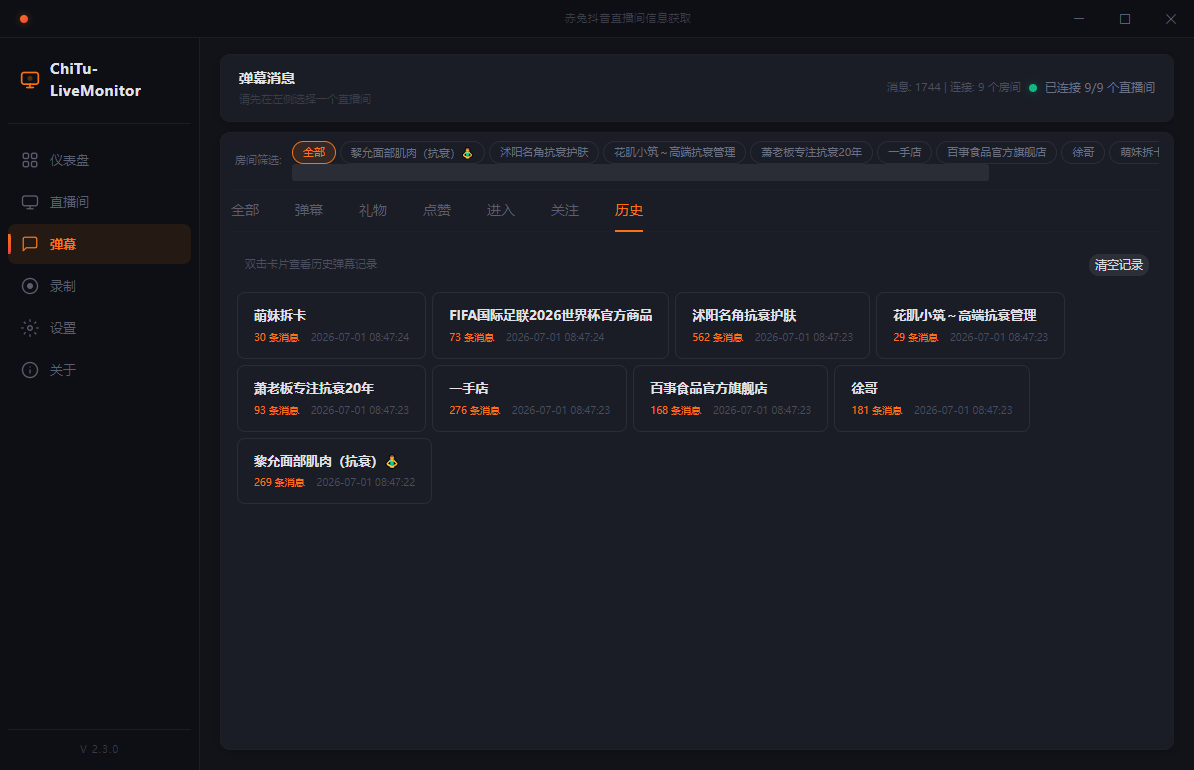
Task: Filter by room 百事食品官方旗舰店
Action: click(x=996, y=152)
